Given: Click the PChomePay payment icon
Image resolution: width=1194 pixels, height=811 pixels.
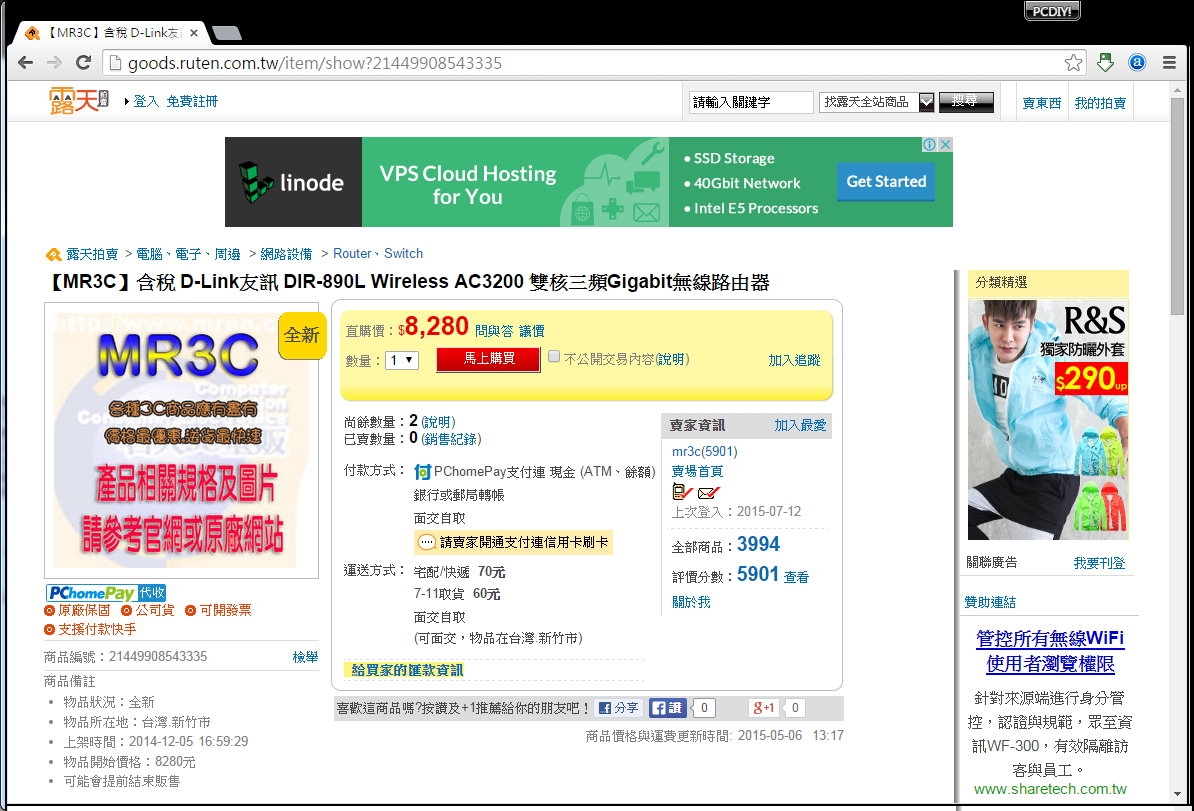Looking at the screenshot, I should 423,472.
